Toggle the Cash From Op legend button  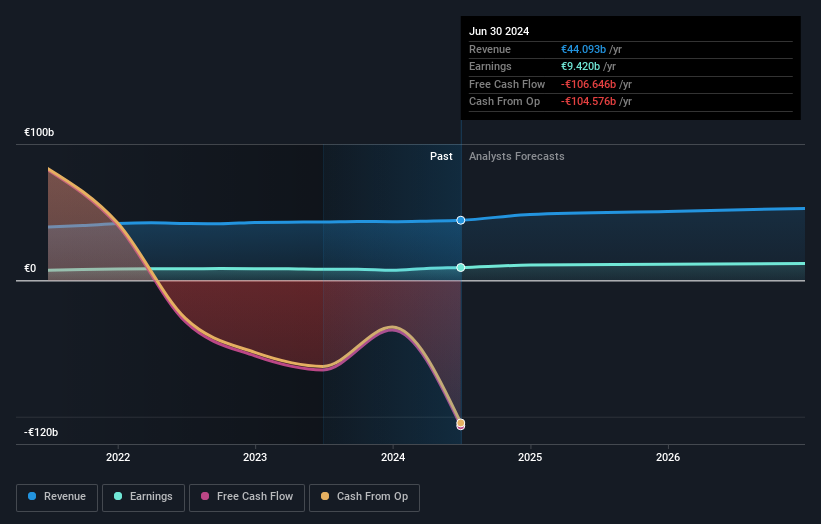pyautogui.click(x=364, y=497)
